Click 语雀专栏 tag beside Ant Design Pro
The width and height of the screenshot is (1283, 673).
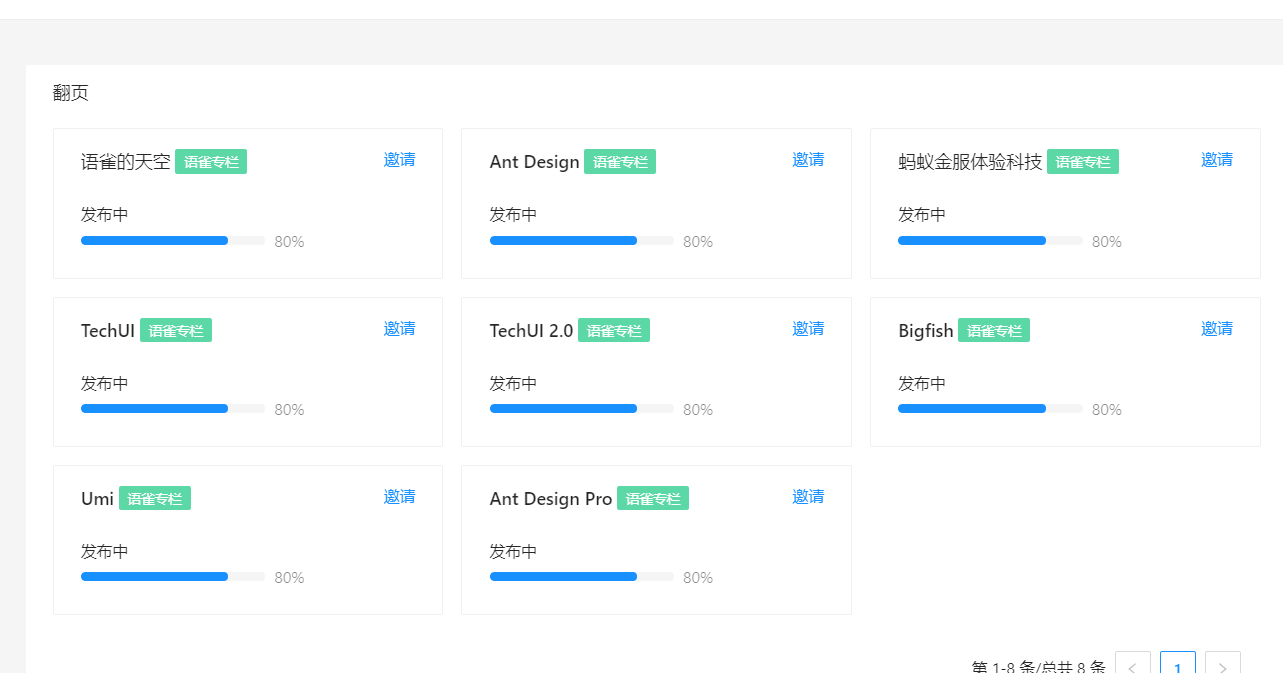tap(653, 498)
